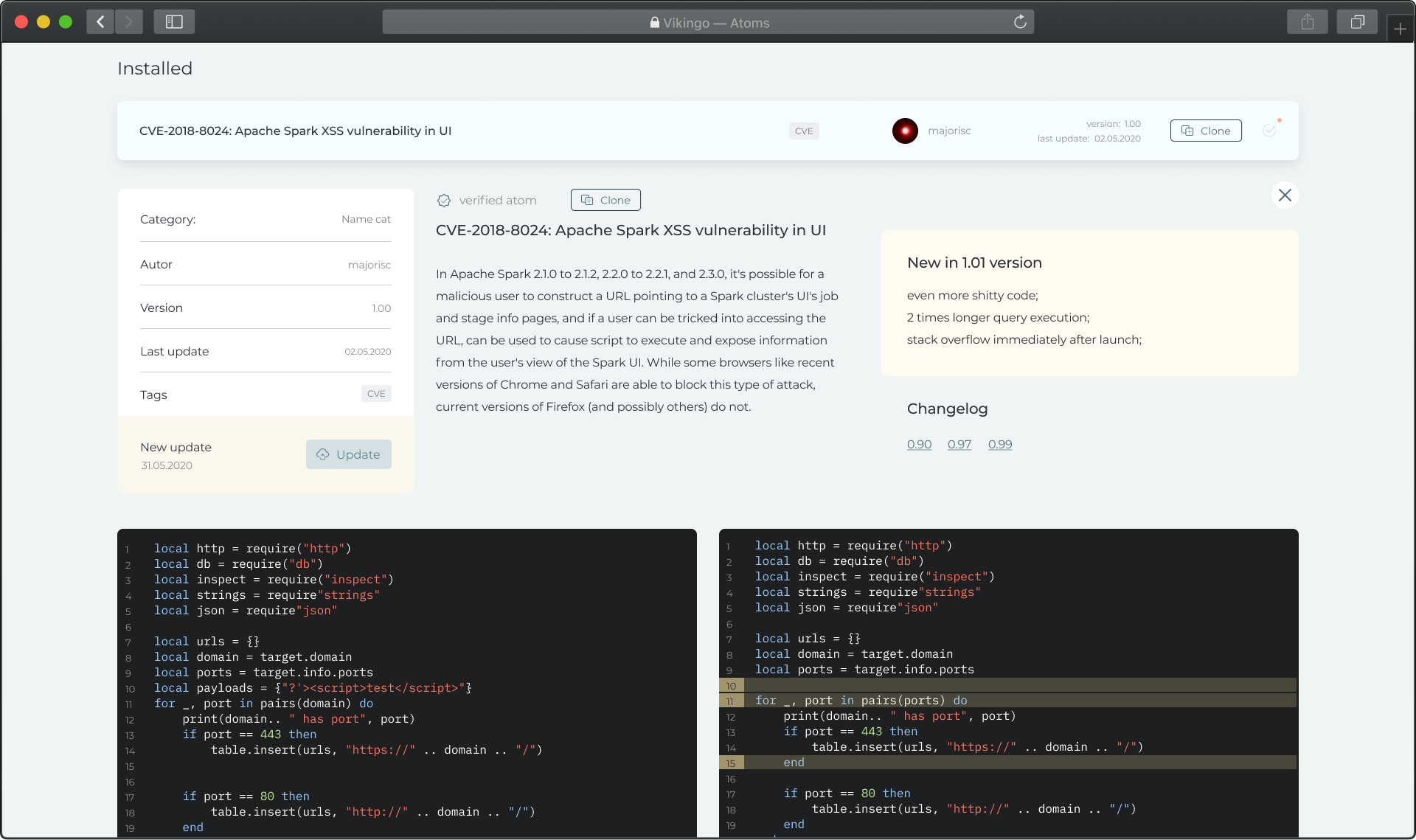
Task: Open a new tab with the plus icon
Action: coord(1400,29)
